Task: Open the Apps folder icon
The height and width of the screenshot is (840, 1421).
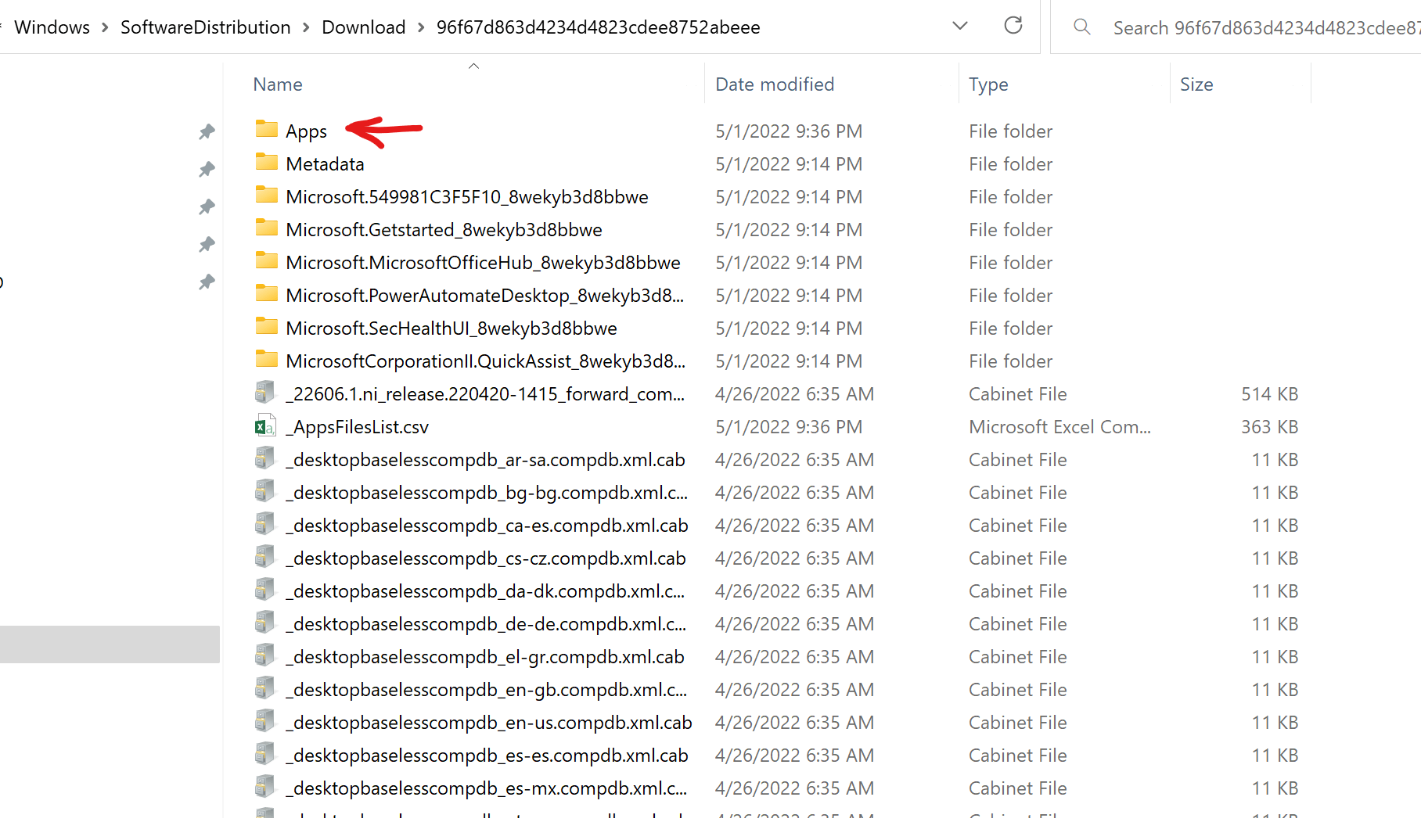Action: tap(266, 129)
